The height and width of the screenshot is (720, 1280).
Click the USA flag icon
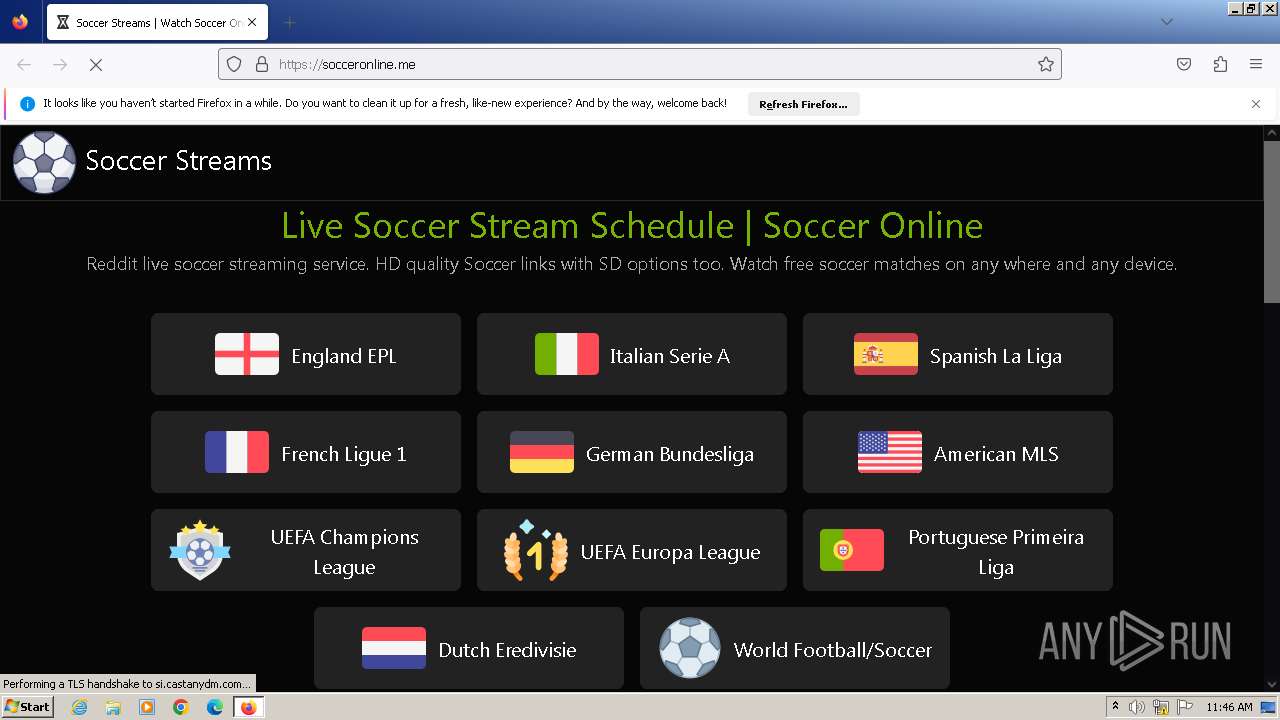(x=890, y=452)
